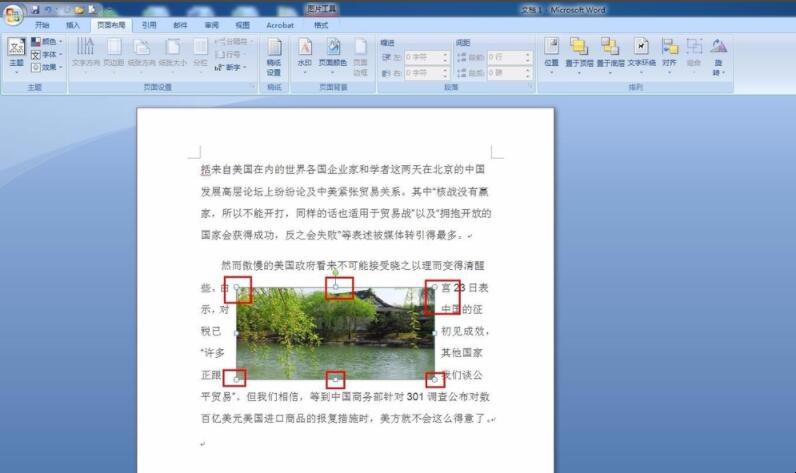Expand the theme 效果 (Effects) dropdown
Screen dimensions: 796x473
click(46, 67)
